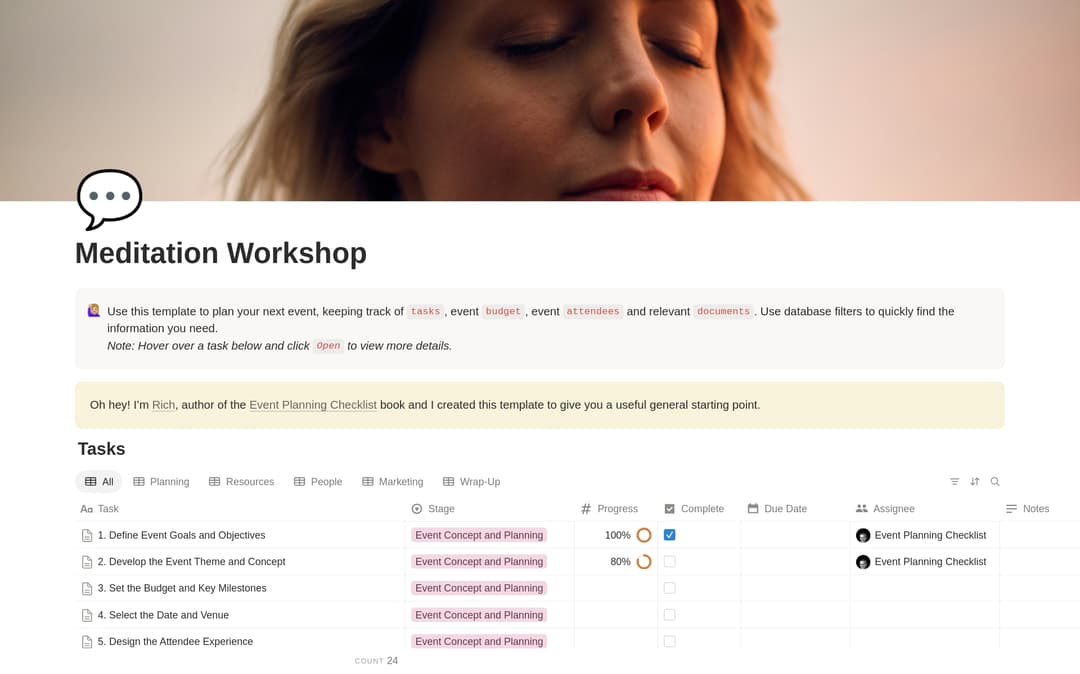Screen dimensions: 1080x674
Task: Click assignee avatar in Define Event Goals row
Action: [863, 536]
